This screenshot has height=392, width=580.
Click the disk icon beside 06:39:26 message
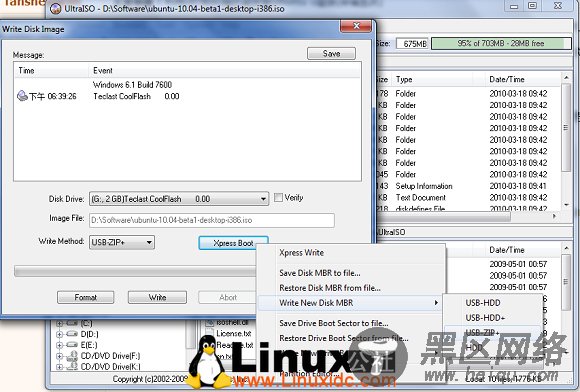click(22, 96)
